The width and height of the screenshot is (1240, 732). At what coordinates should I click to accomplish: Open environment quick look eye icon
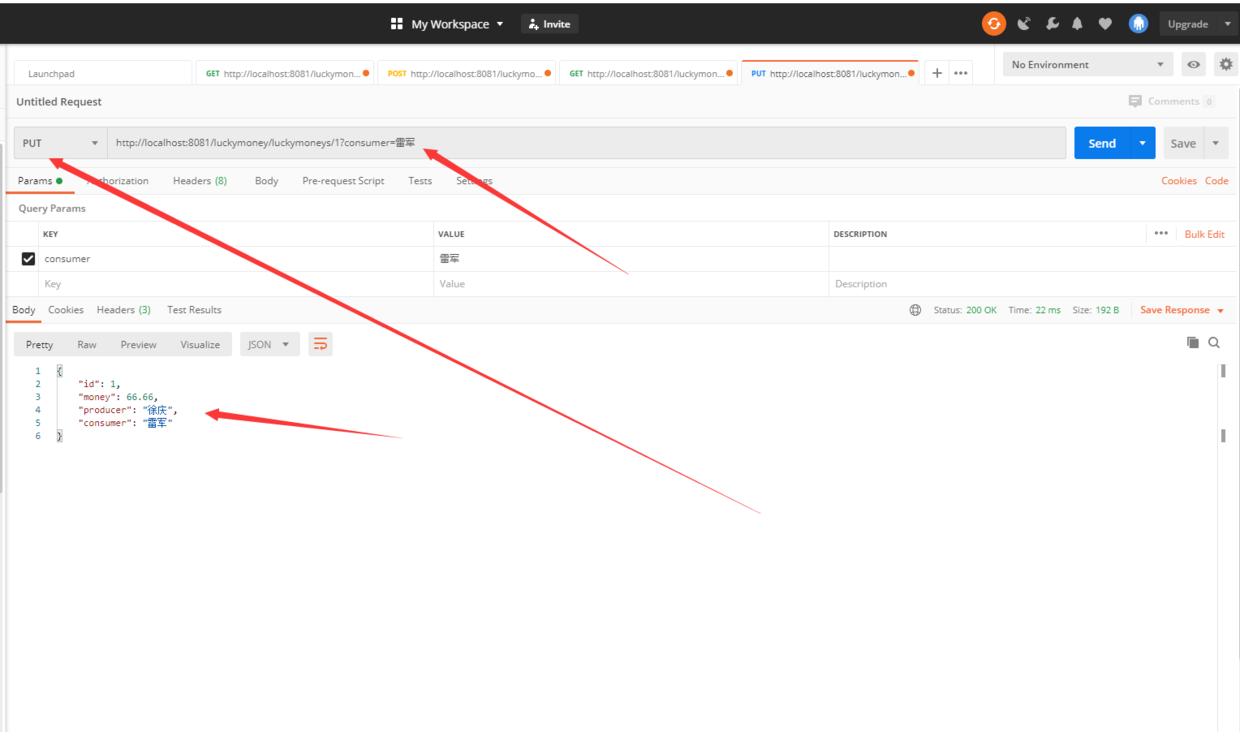point(1193,65)
